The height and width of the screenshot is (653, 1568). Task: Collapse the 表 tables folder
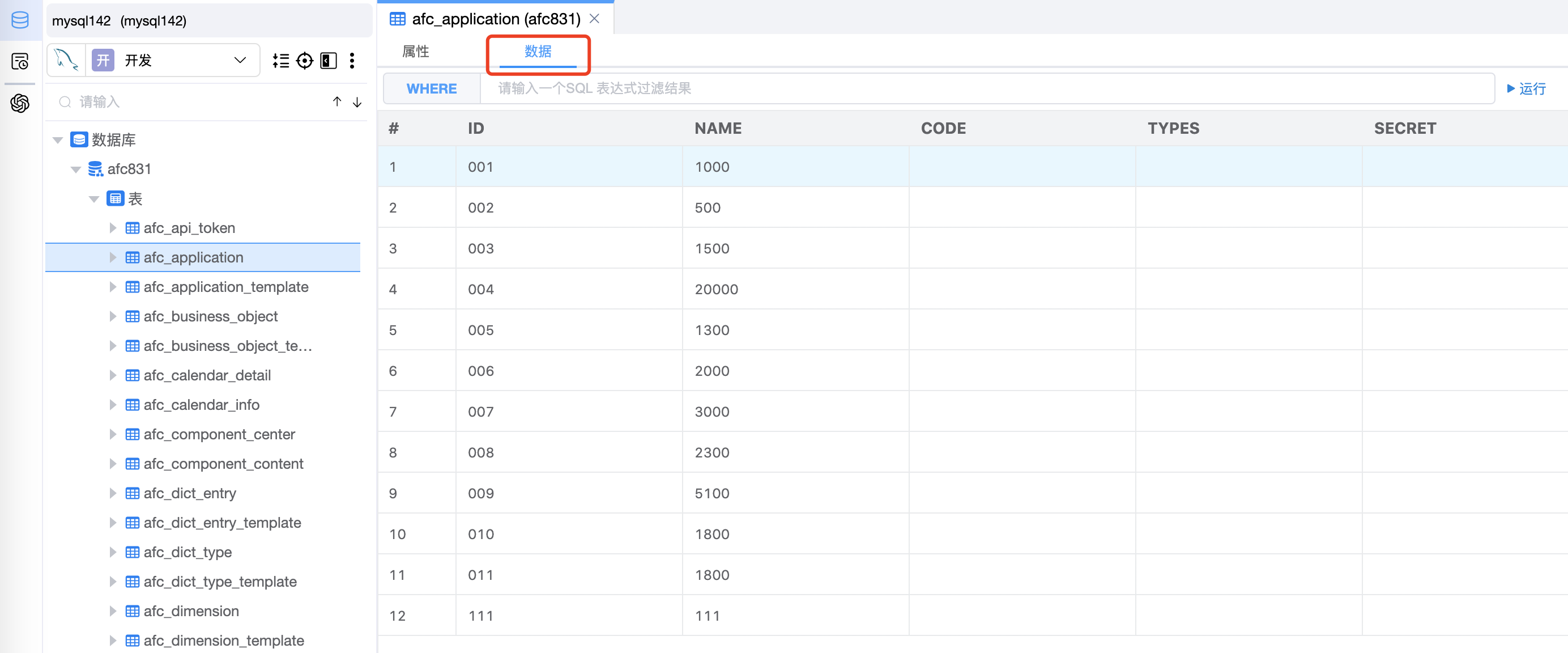click(x=93, y=198)
